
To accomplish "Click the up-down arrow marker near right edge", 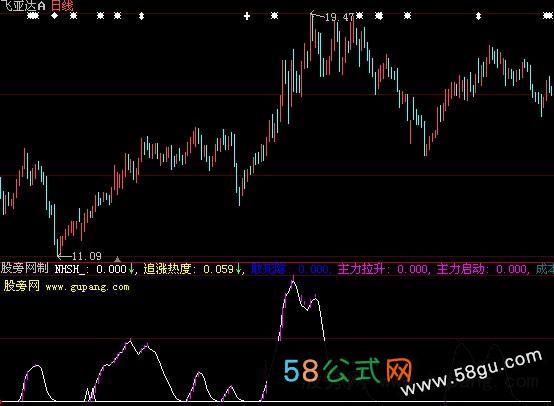I will click(478, 16).
